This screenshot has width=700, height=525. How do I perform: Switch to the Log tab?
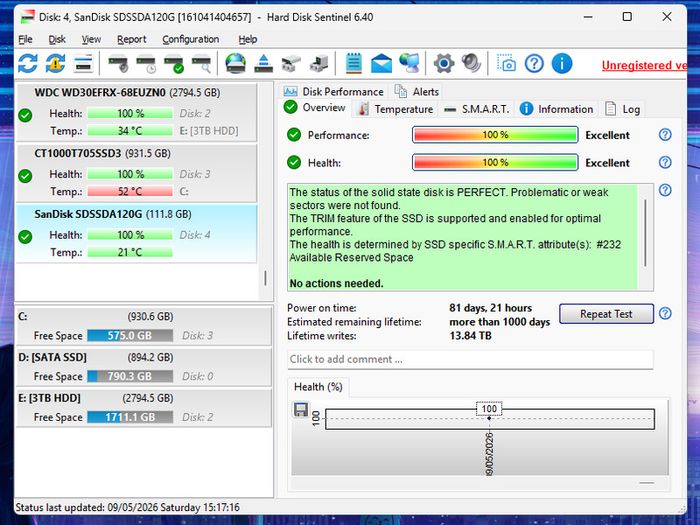pos(623,109)
